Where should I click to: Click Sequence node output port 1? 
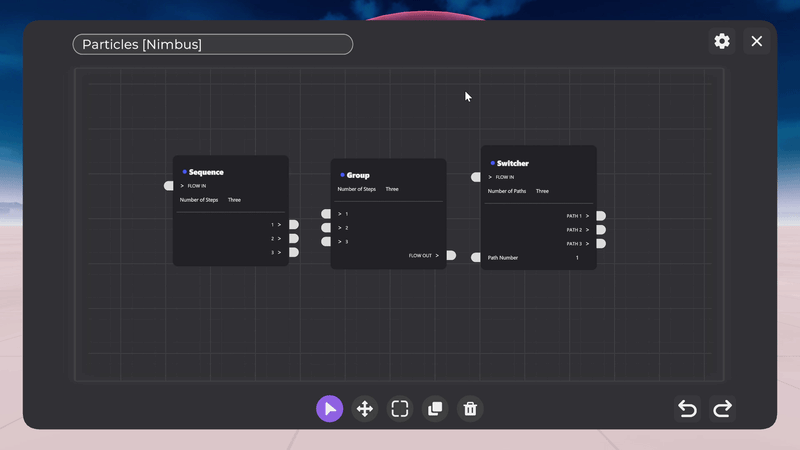pos(294,224)
